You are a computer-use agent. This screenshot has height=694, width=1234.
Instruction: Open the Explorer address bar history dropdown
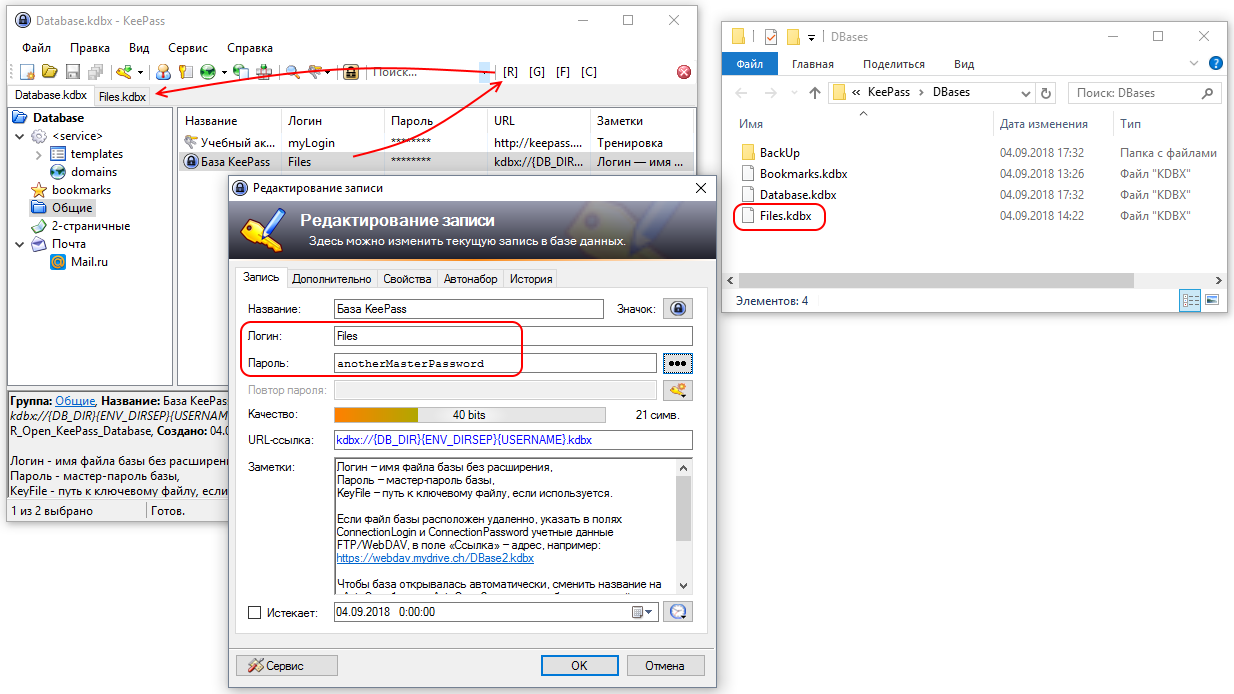pos(1026,92)
